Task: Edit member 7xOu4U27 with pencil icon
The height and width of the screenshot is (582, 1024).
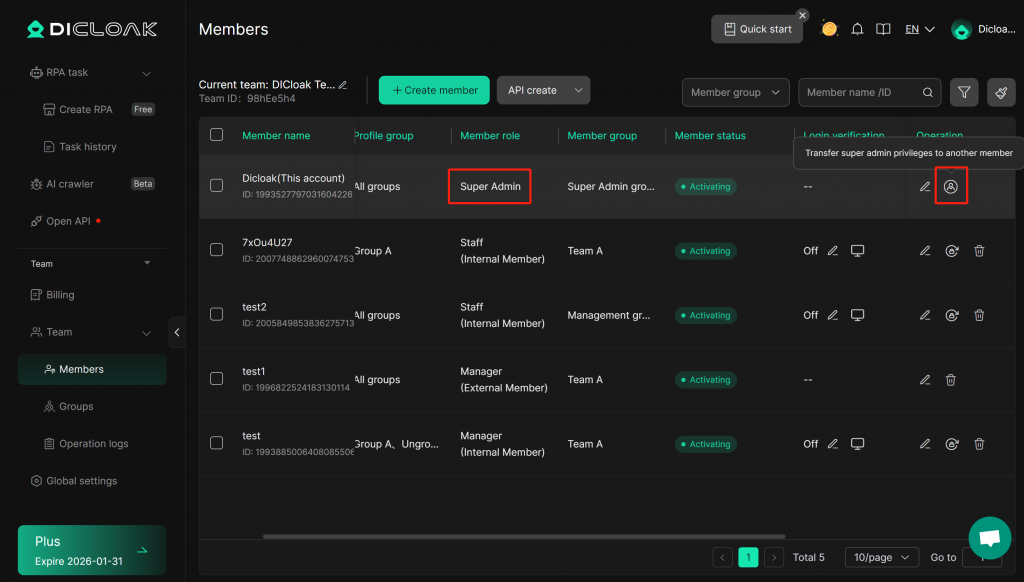Action: (925, 251)
